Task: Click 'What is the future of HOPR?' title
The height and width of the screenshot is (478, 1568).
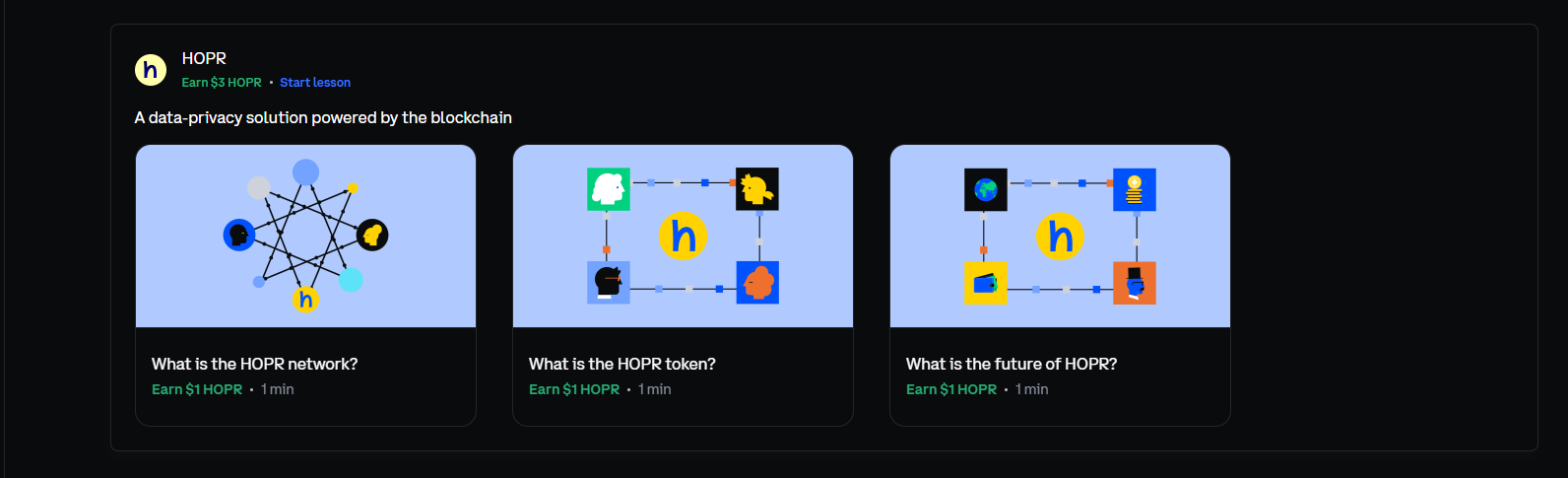Action: (1012, 364)
